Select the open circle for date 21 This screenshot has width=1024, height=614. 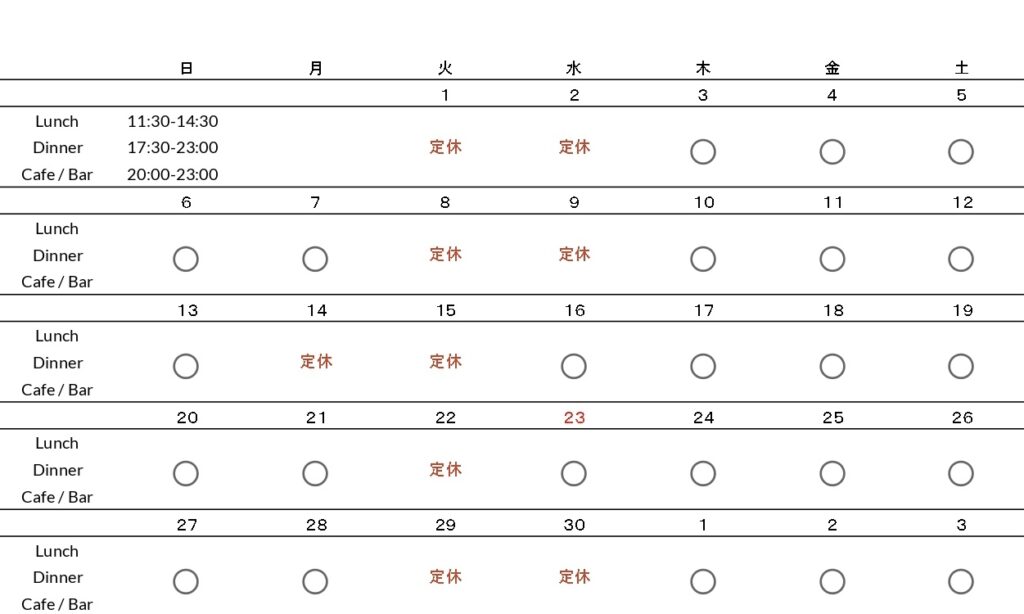point(315,473)
